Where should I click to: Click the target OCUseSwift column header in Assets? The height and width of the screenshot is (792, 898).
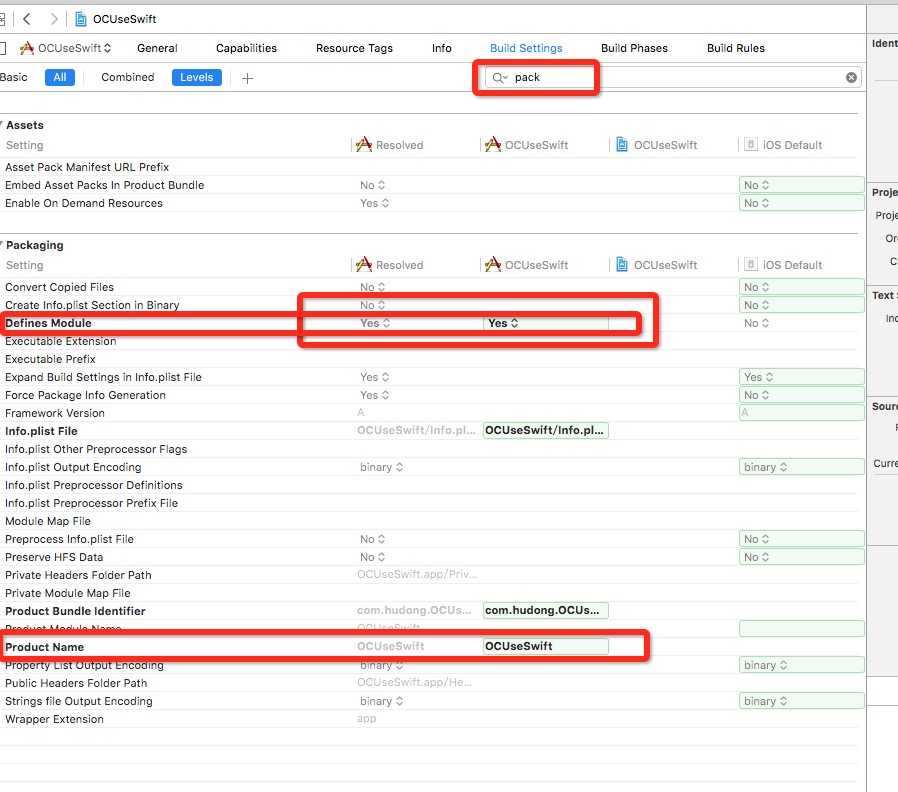tap(526, 145)
